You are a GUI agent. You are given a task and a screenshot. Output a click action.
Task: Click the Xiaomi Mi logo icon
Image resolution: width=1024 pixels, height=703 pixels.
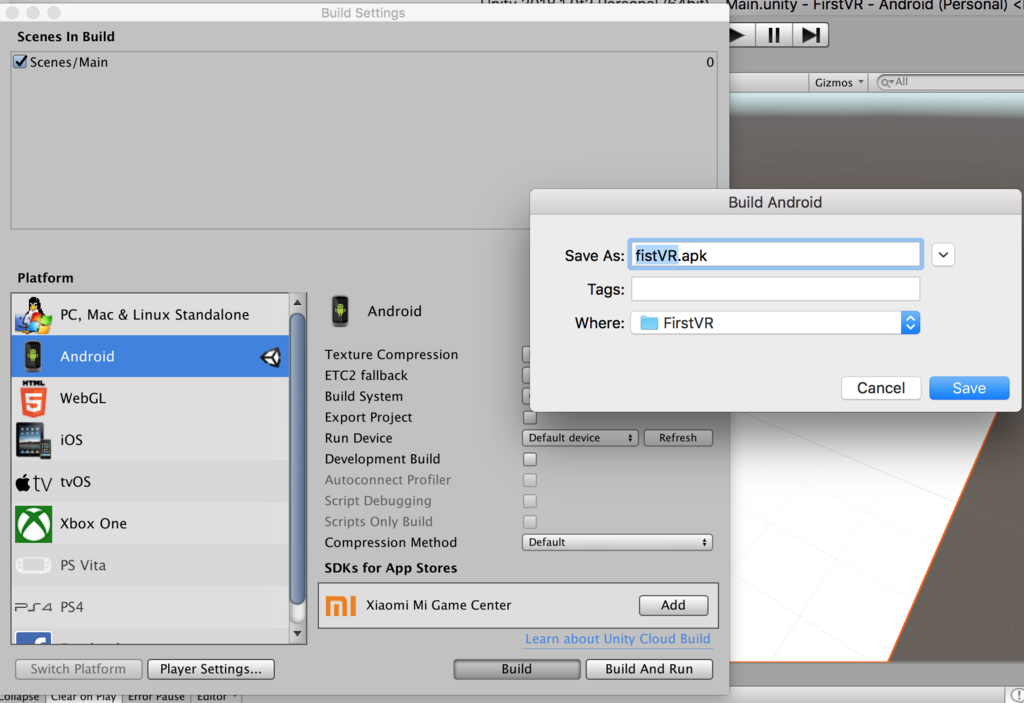341,606
